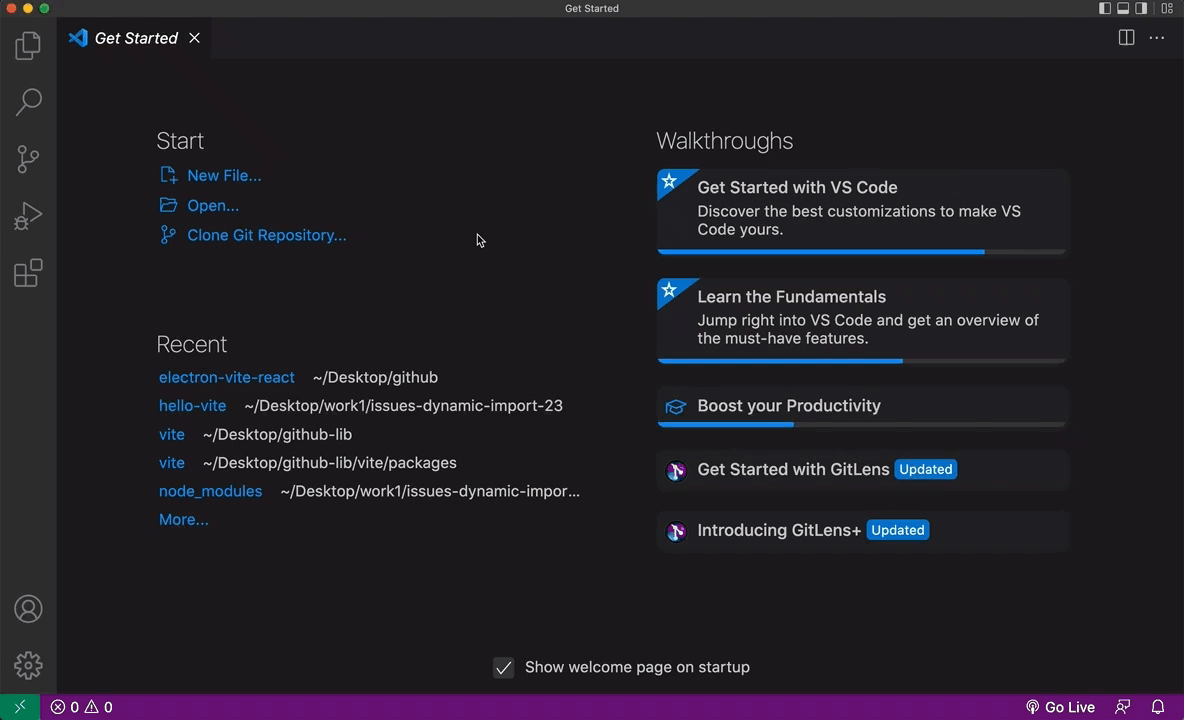Open the Source Control view
The height and width of the screenshot is (720, 1184).
tap(28, 158)
